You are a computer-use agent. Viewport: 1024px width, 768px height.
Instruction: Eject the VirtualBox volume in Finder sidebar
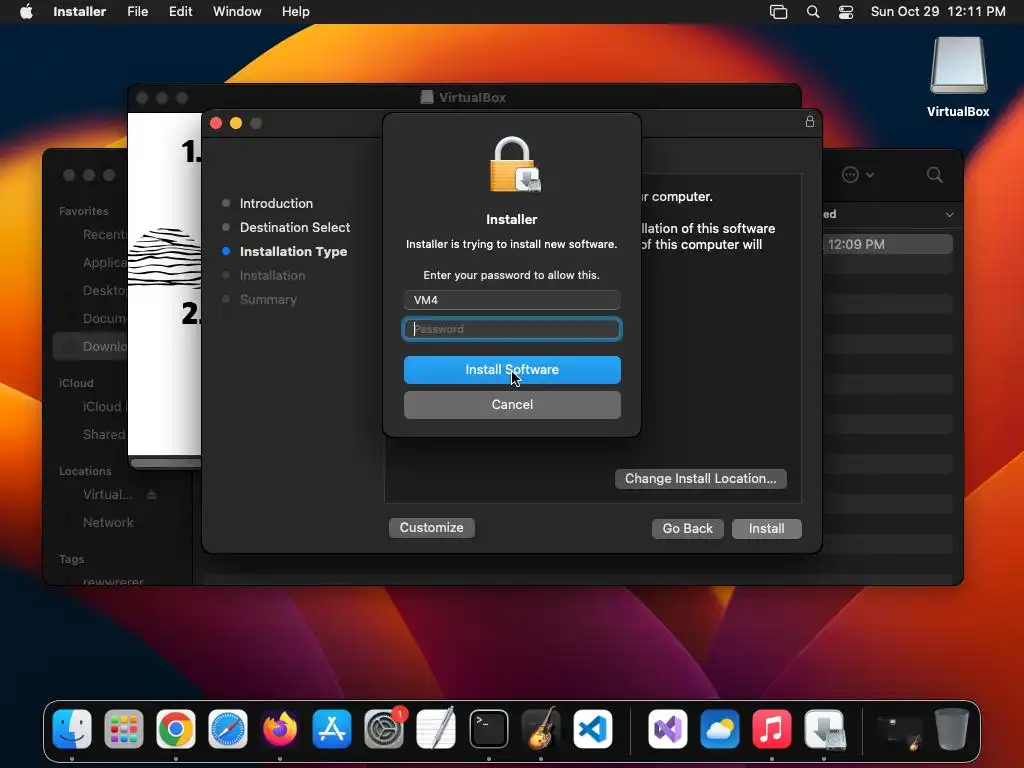[152, 494]
